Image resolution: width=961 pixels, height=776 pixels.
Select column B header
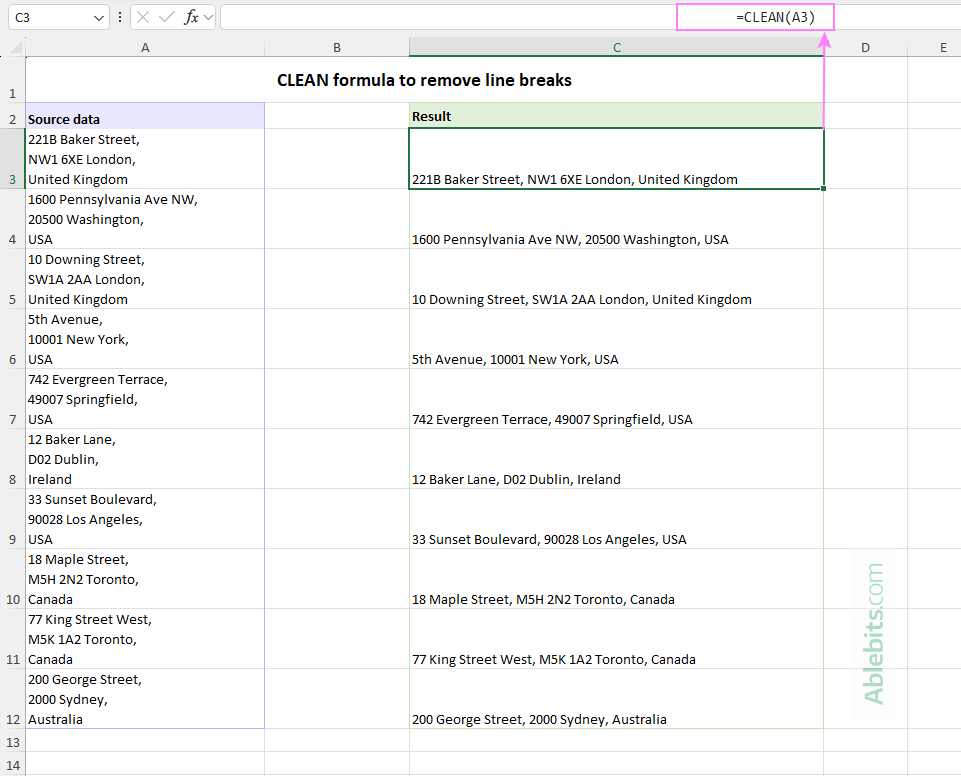coord(337,47)
